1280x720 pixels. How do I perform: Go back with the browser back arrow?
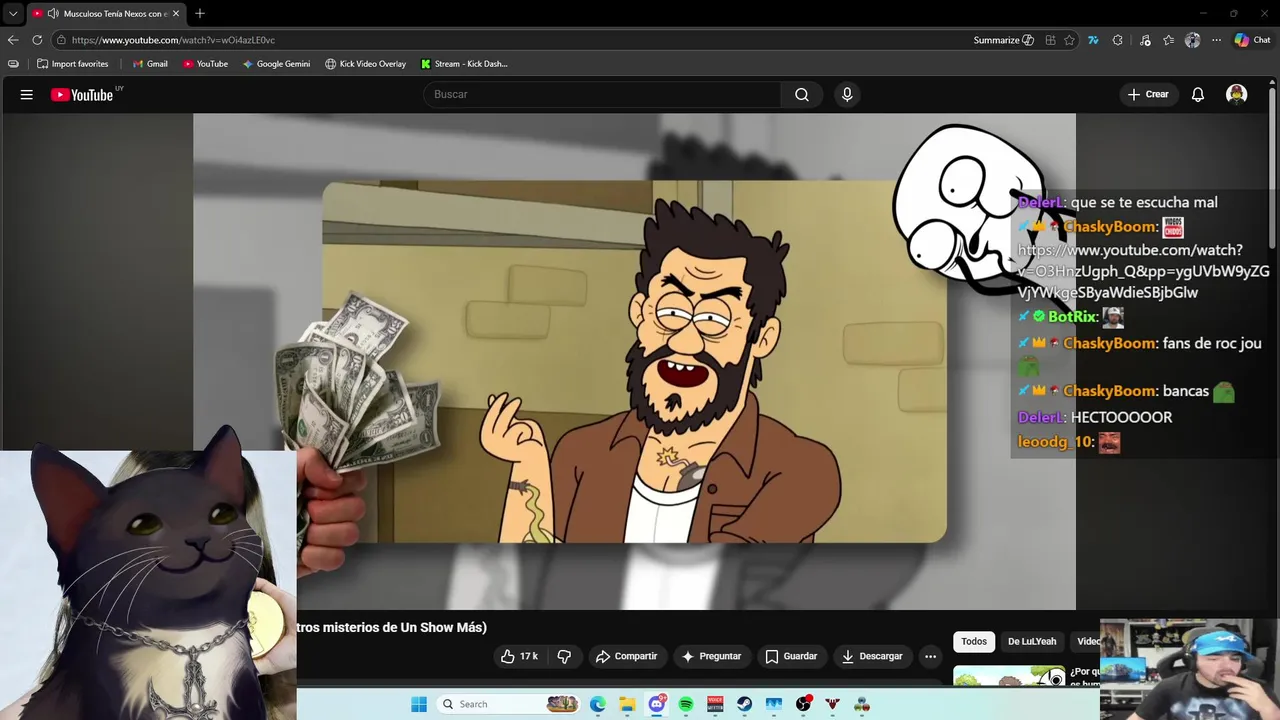(x=13, y=40)
